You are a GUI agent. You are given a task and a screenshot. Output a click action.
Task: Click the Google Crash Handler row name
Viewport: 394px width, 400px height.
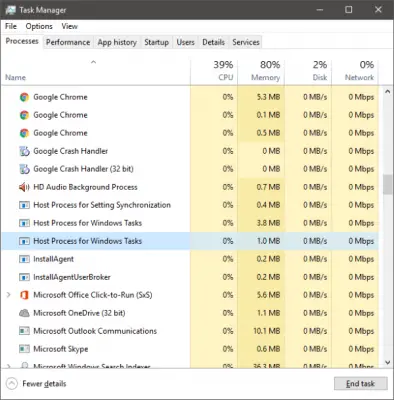click(x=71, y=151)
